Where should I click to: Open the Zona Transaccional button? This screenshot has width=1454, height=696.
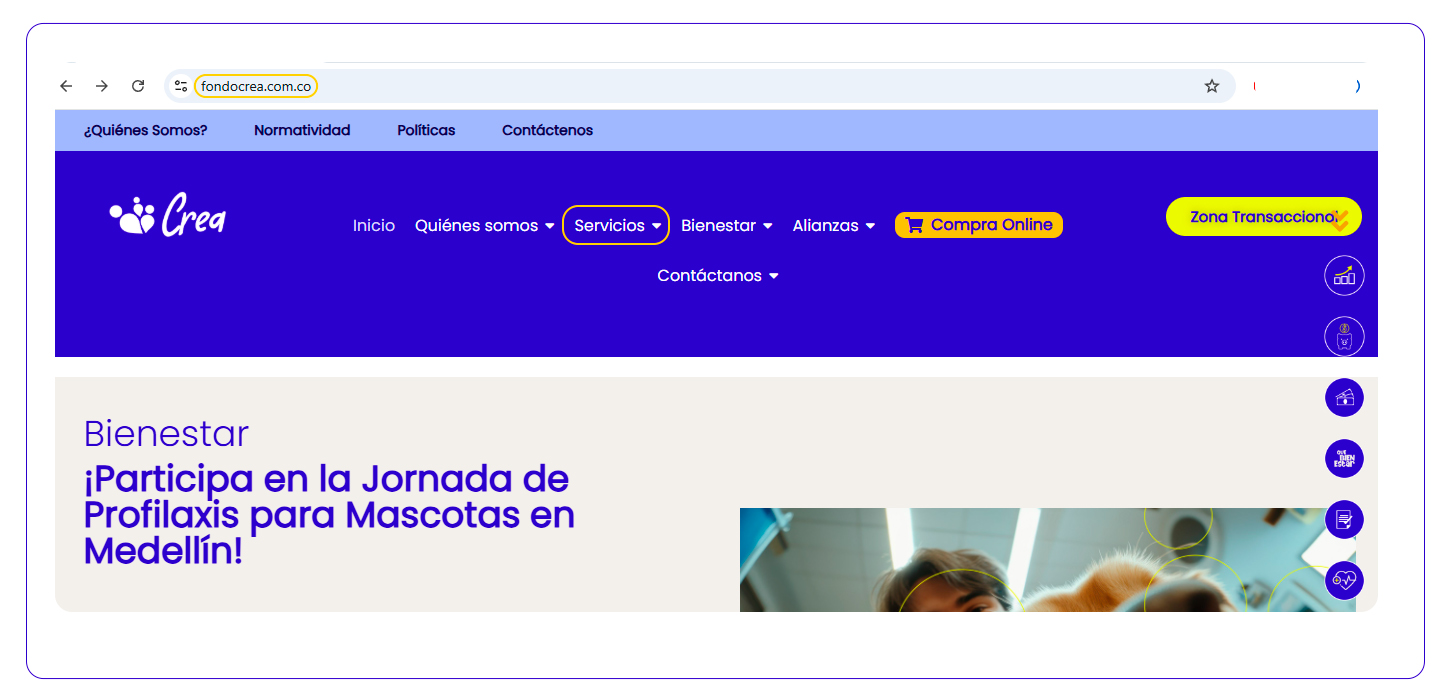coord(1264,217)
